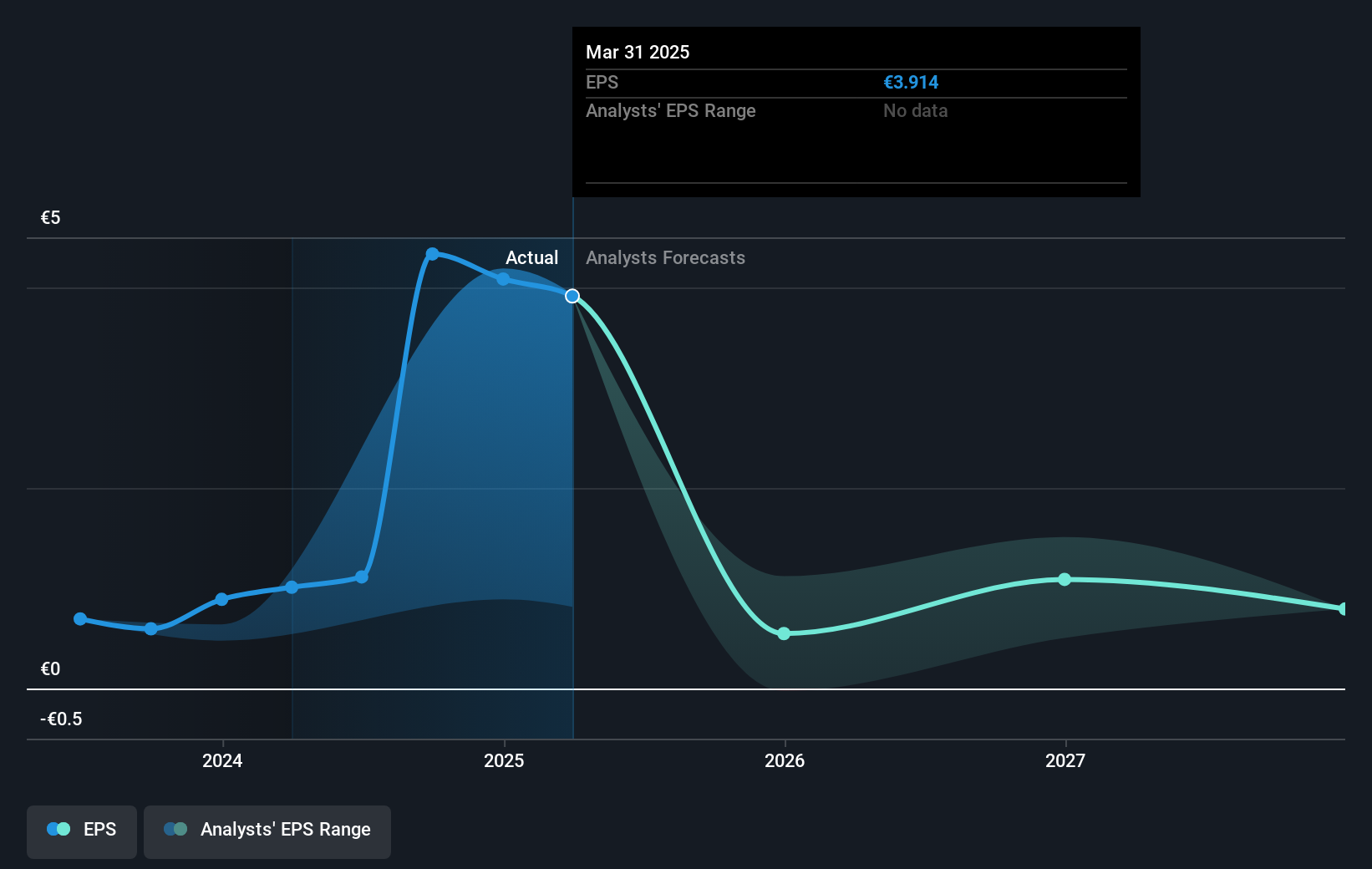Click the EPS data point before the sharp rise

click(362, 577)
